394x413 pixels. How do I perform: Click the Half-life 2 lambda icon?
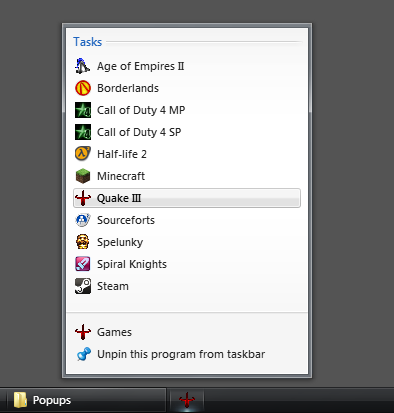tap(83, 154)
